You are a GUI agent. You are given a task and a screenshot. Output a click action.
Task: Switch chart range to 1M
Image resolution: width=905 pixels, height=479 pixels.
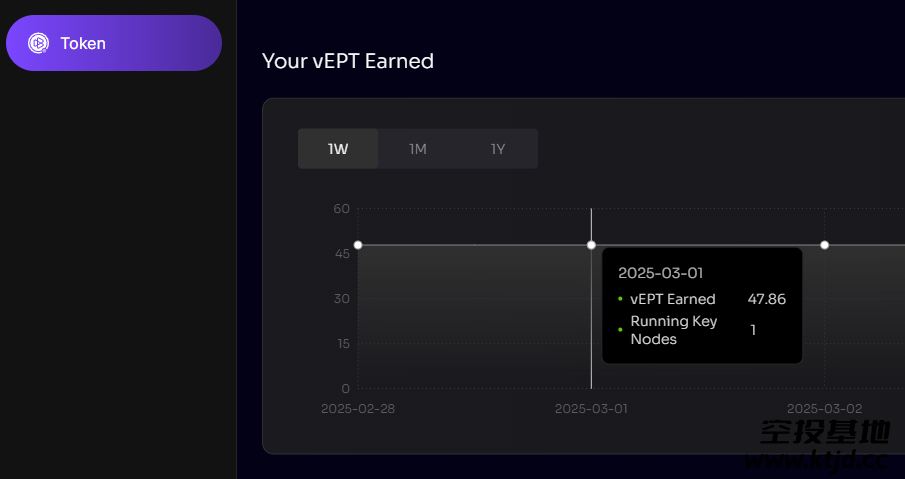point(418,149)
